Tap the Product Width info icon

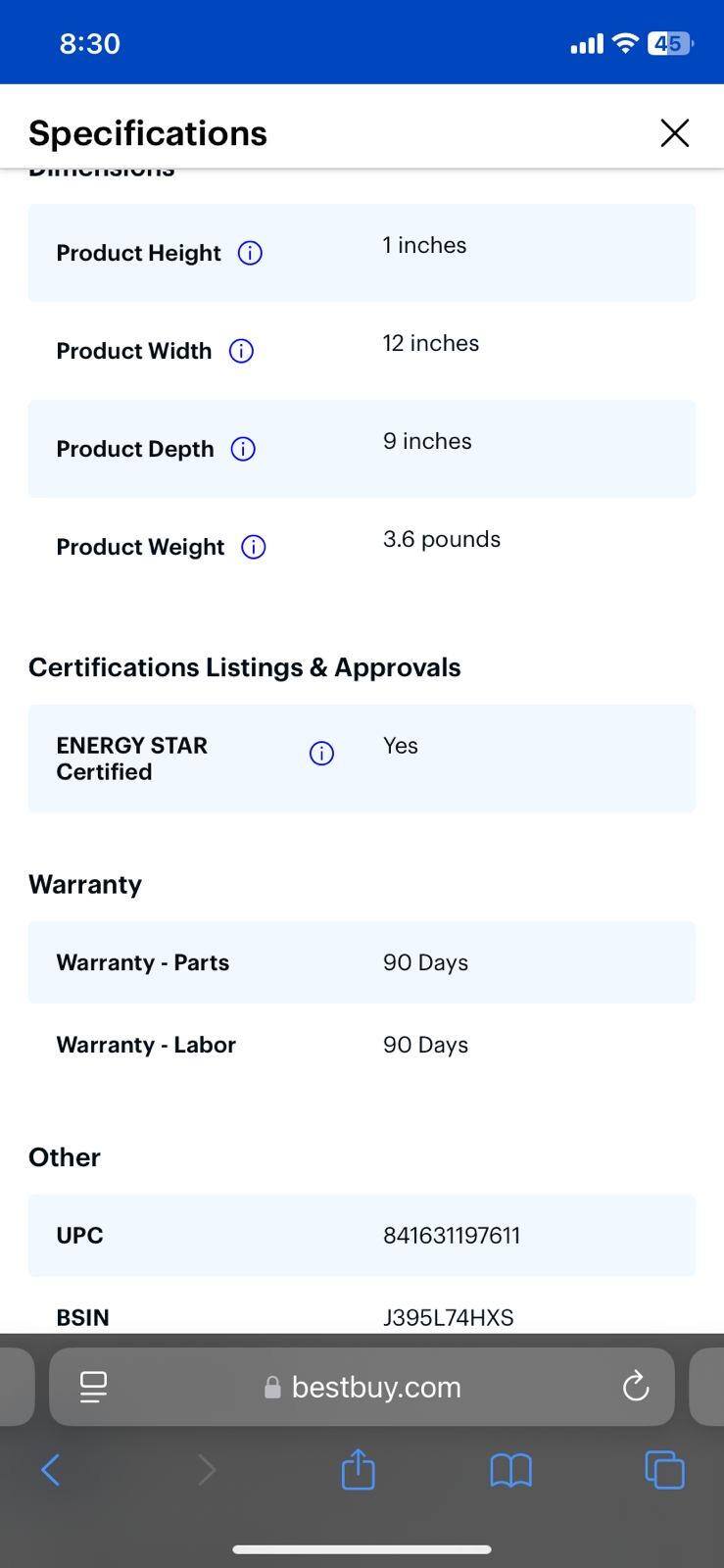[241, 351]
